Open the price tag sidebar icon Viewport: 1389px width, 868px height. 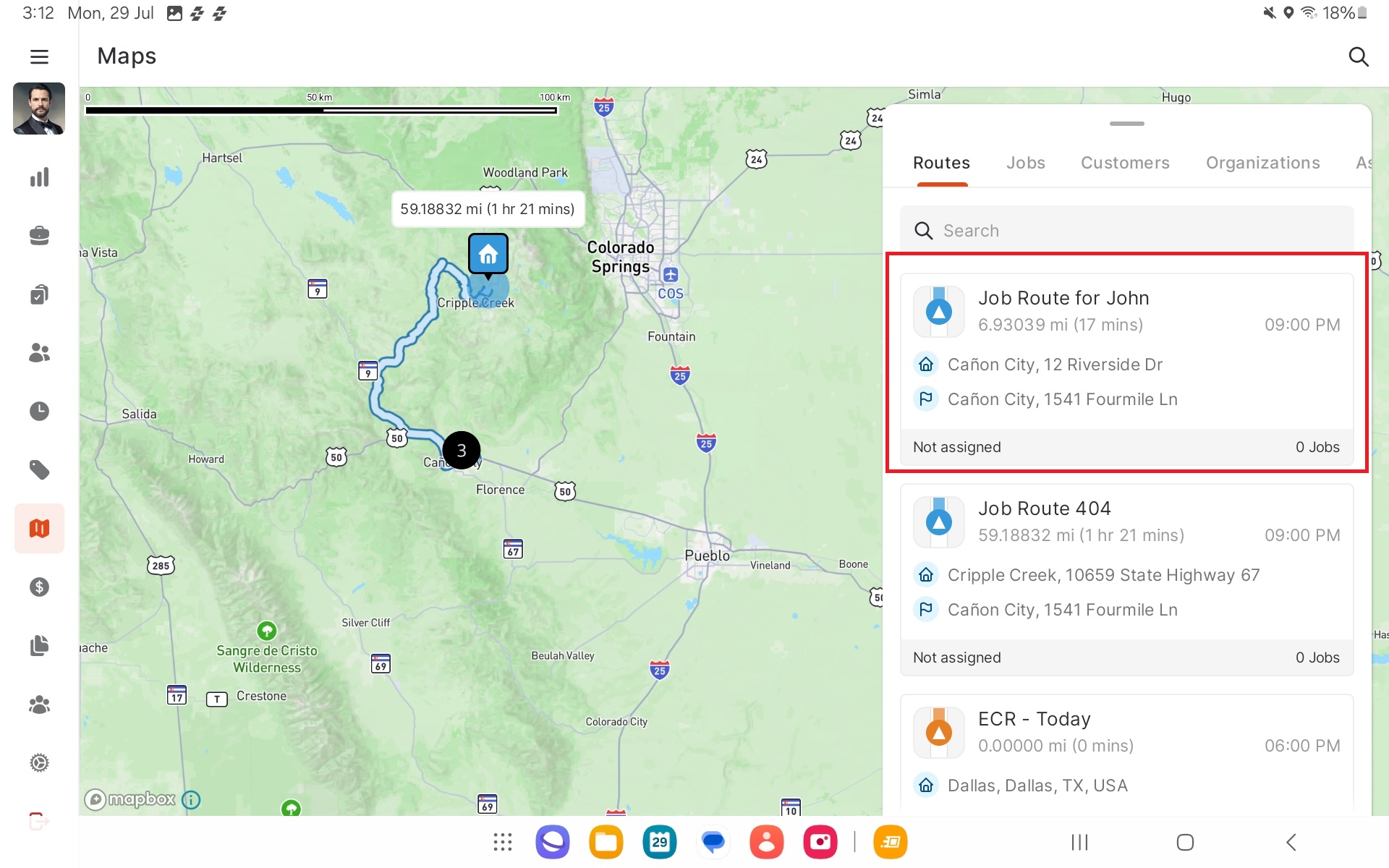39,470
